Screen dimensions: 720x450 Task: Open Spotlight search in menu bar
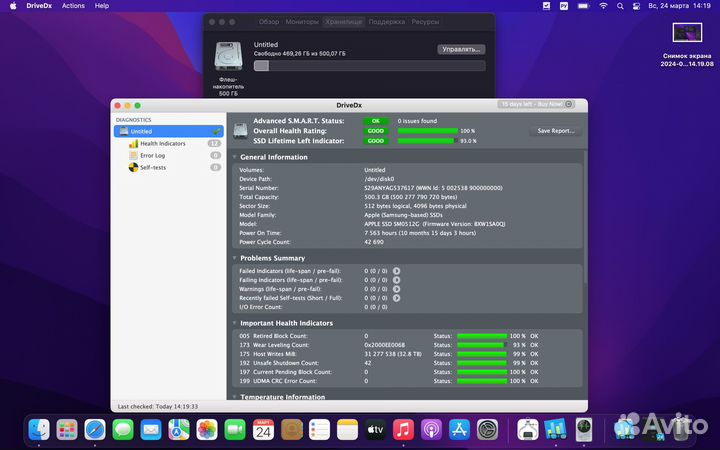[620, 6]
